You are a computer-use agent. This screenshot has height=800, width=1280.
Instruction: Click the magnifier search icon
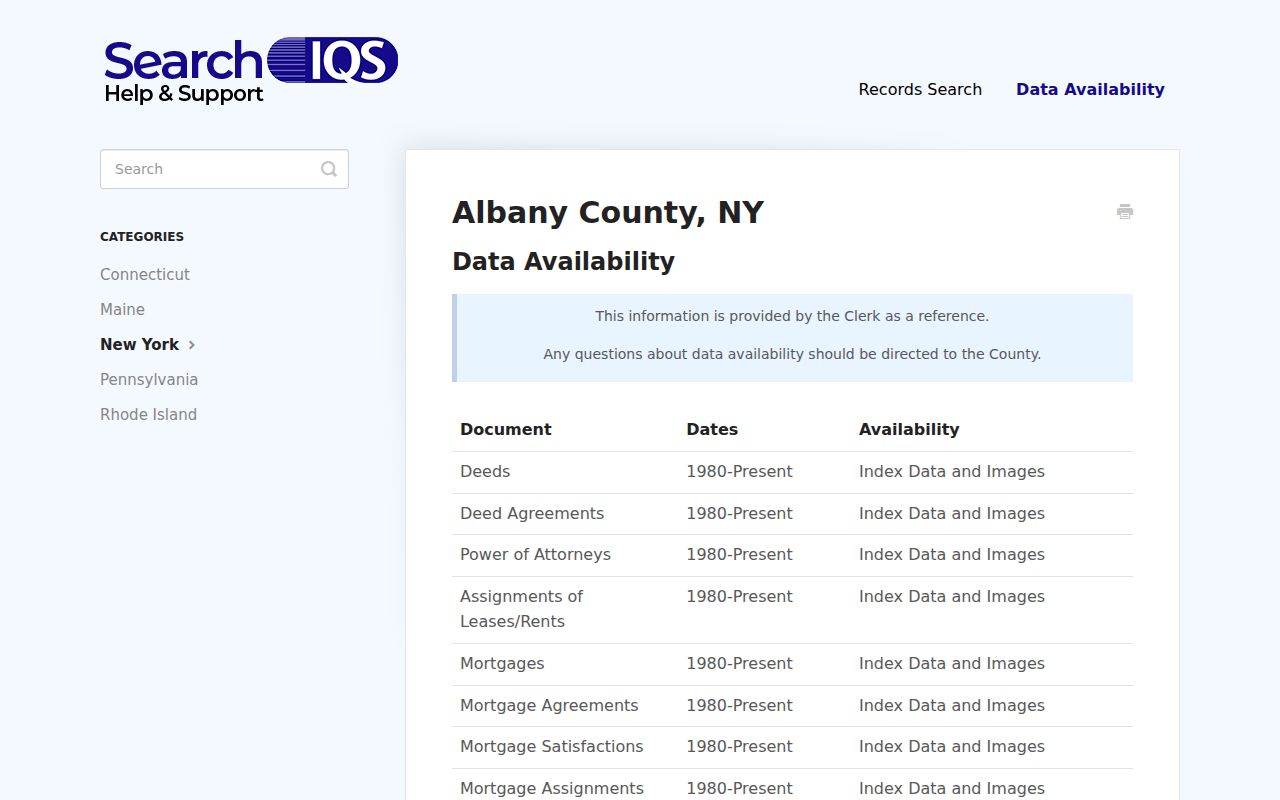[x=329, y=169]
